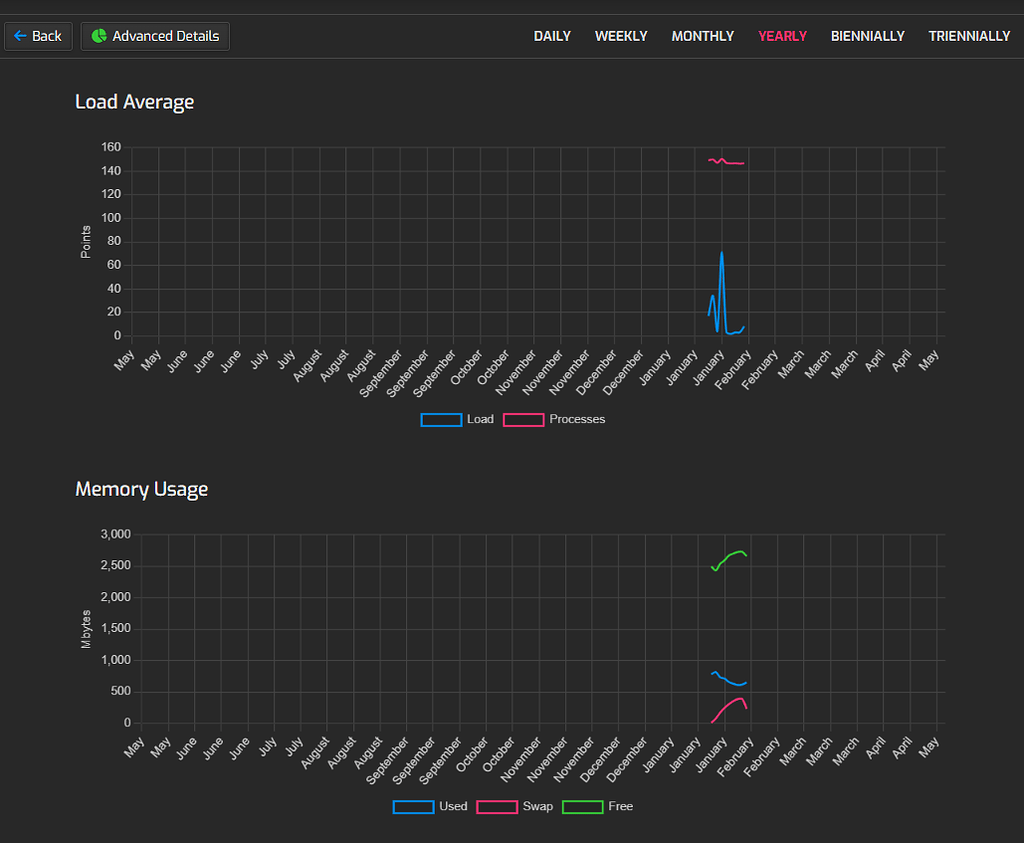The width and height of the screenshot is (1024, 843).
Task: Switch to the MONTHLY view
Action: [702, 36]
